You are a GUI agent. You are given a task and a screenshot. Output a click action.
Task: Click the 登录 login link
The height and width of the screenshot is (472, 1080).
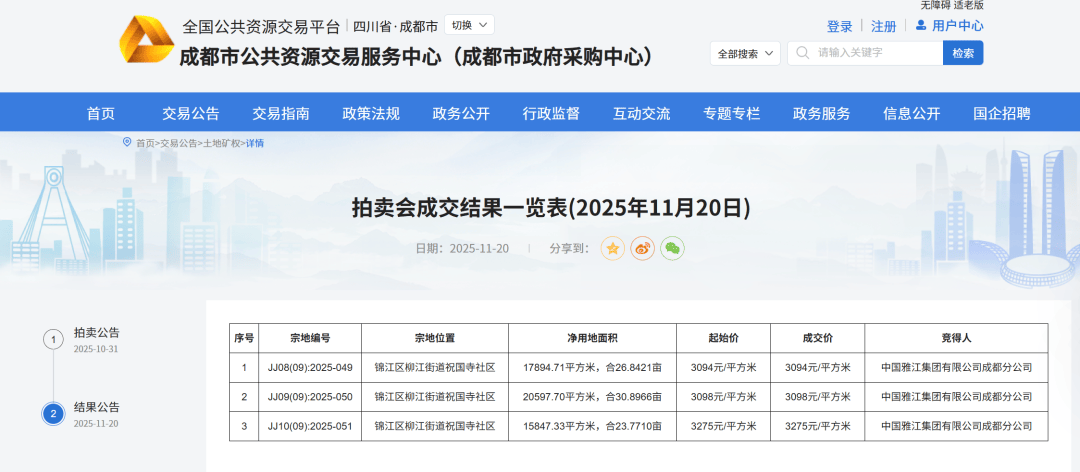point(840,26)
